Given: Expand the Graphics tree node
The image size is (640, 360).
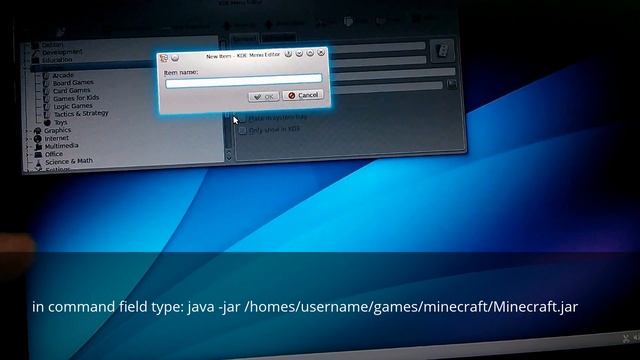Looking at the screenshot, I should (28, 131).
